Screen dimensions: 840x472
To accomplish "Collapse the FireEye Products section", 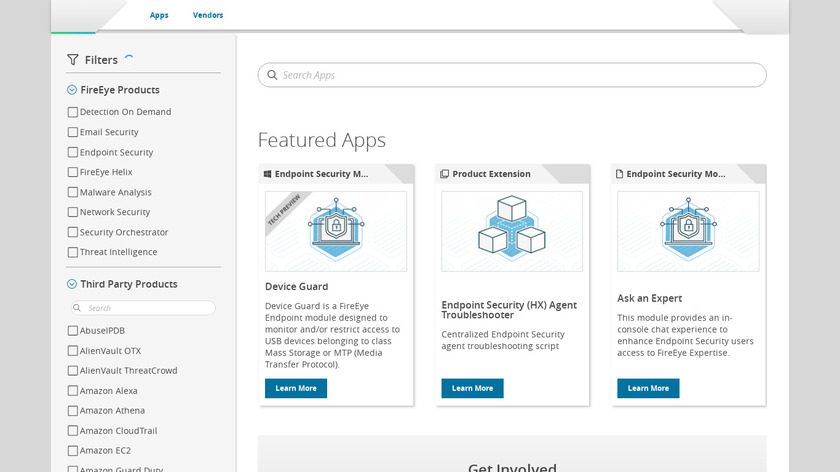I will pos(72,90).
